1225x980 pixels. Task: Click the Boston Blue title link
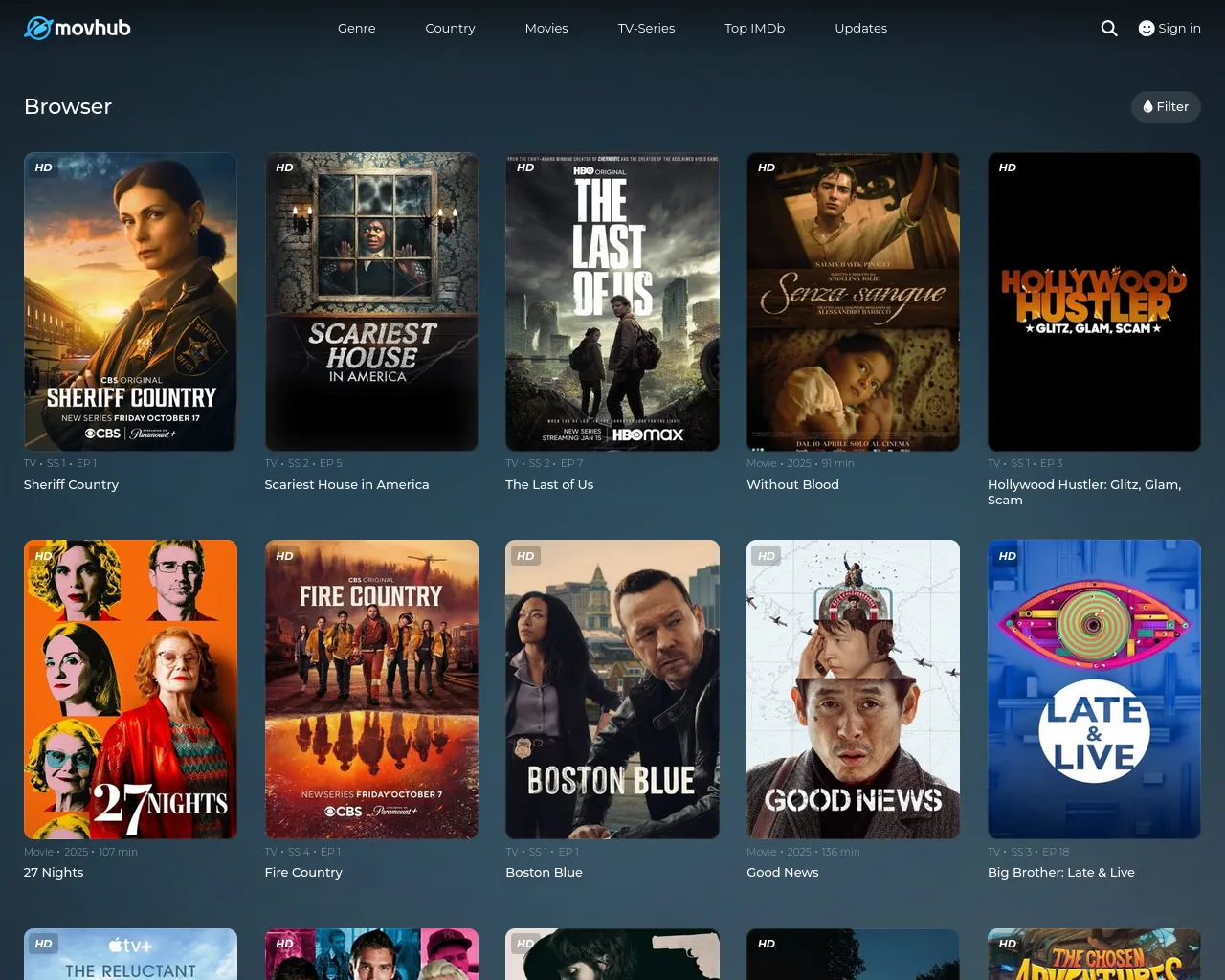[x=544, y=872]
